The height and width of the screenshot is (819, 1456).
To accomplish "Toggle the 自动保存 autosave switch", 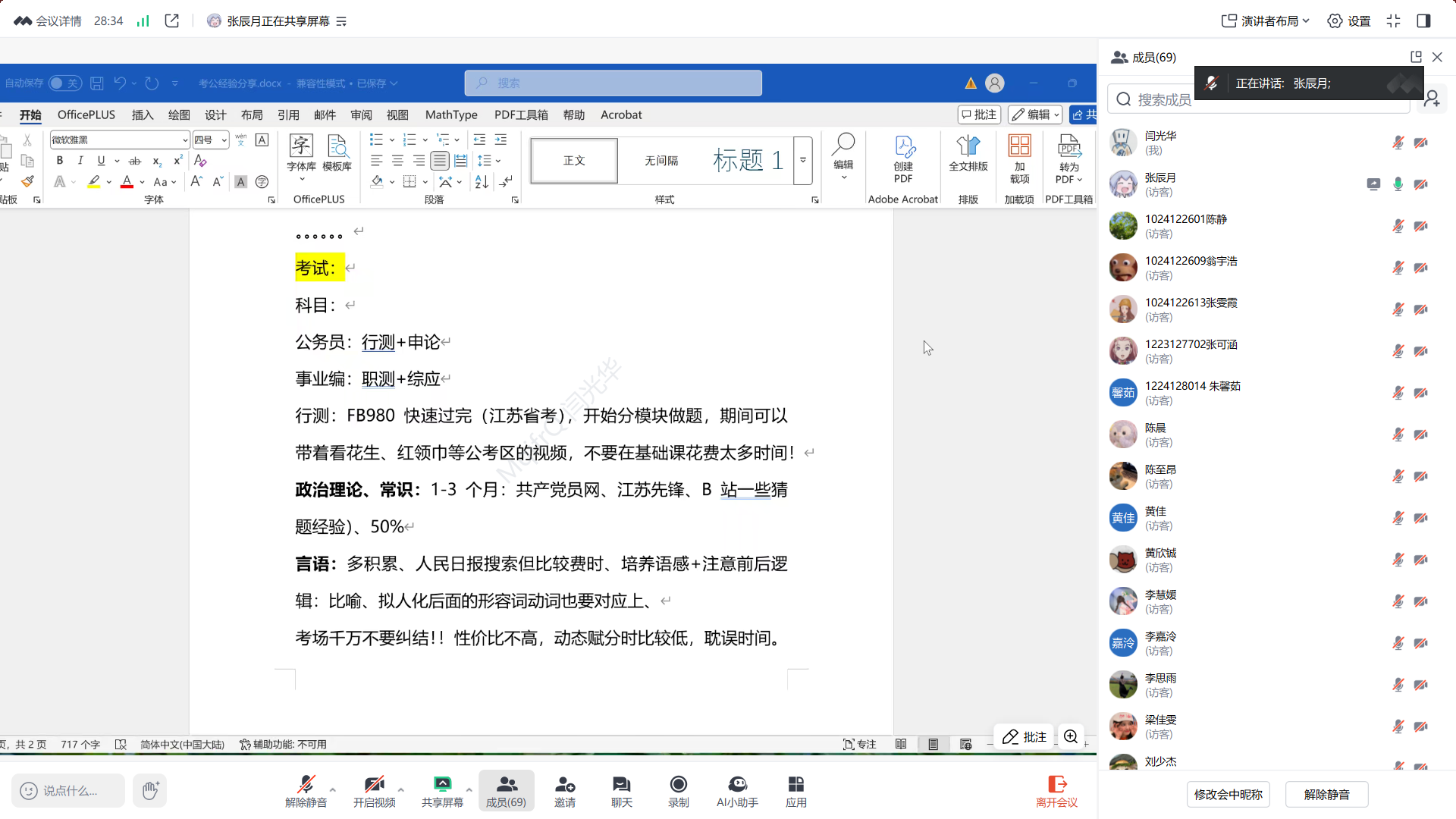I will (64, 83).
